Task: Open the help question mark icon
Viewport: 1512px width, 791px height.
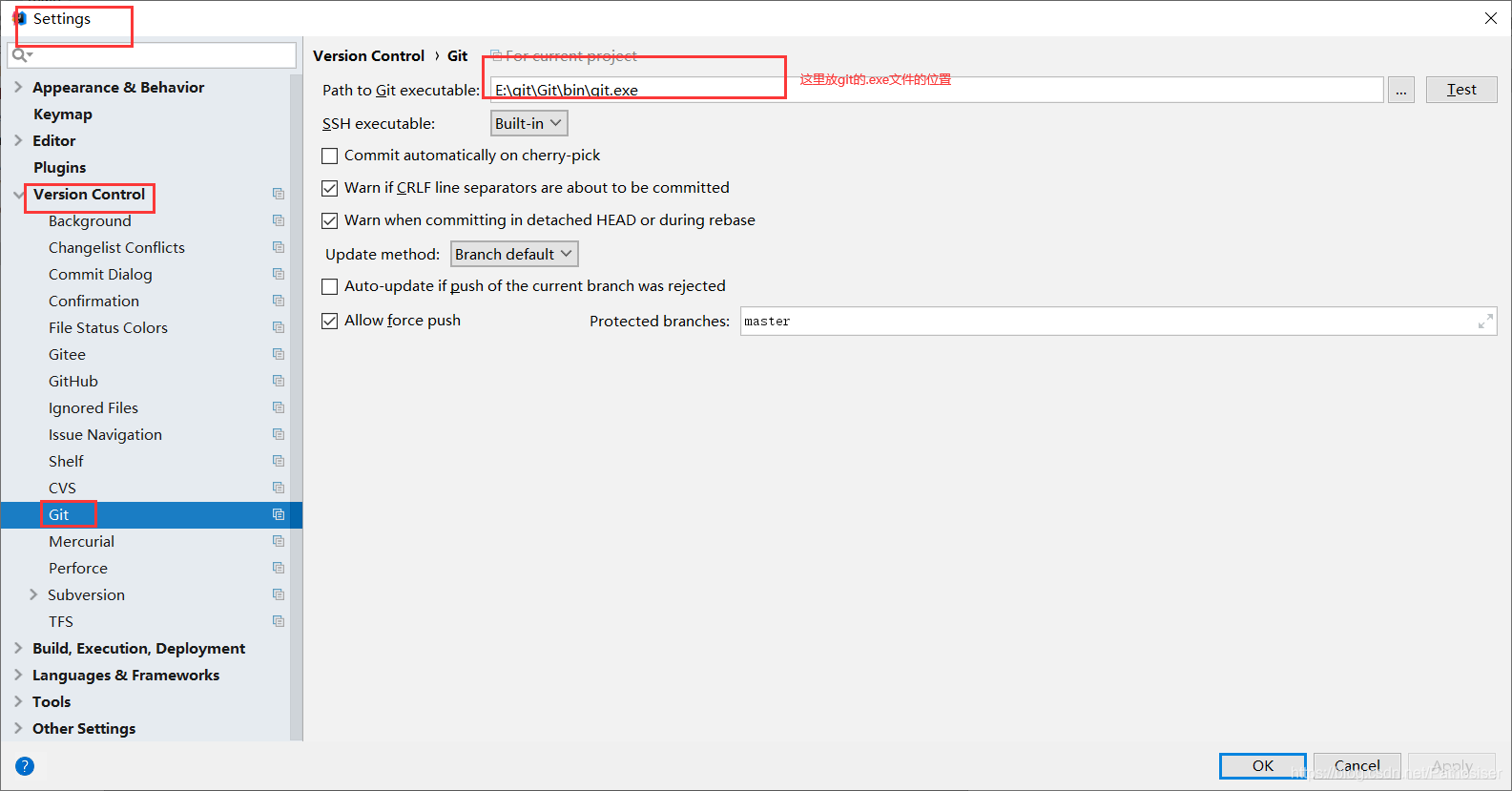Action: click(x=25, y=766)
